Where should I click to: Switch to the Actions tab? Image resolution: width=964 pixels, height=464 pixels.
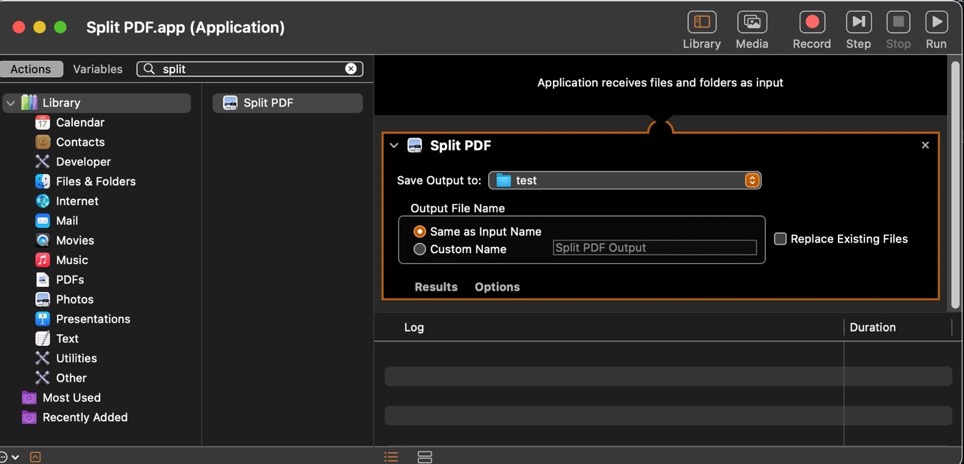point(31,69)
